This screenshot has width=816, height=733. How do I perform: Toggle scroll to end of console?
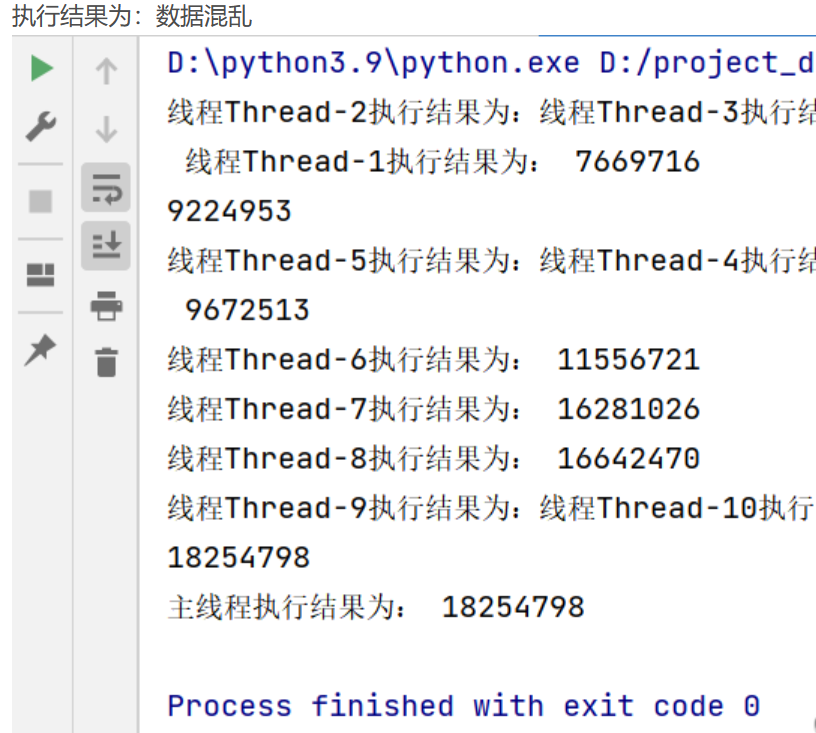(x=106, y=245)
